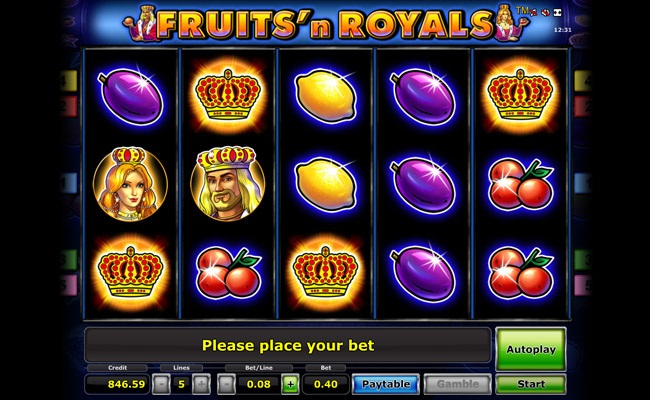Enable Autoplay
Screen dimensions: 650x400
tap(531, 349)
